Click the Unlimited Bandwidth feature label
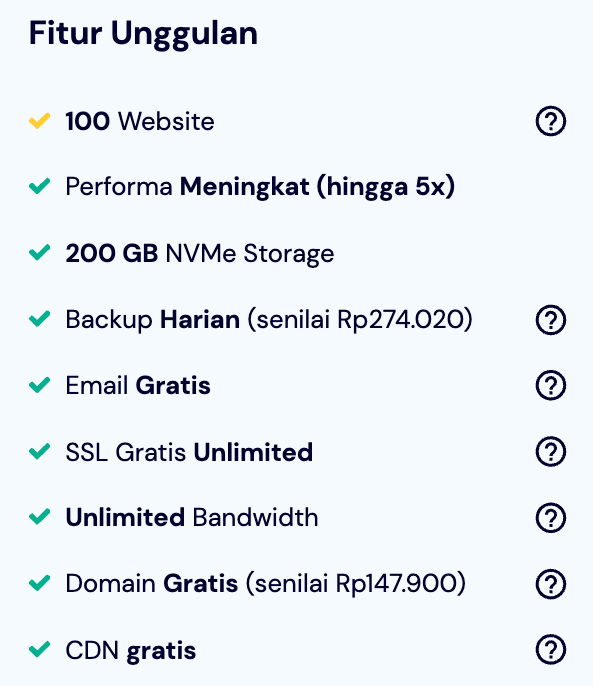 tap(192, 518)
